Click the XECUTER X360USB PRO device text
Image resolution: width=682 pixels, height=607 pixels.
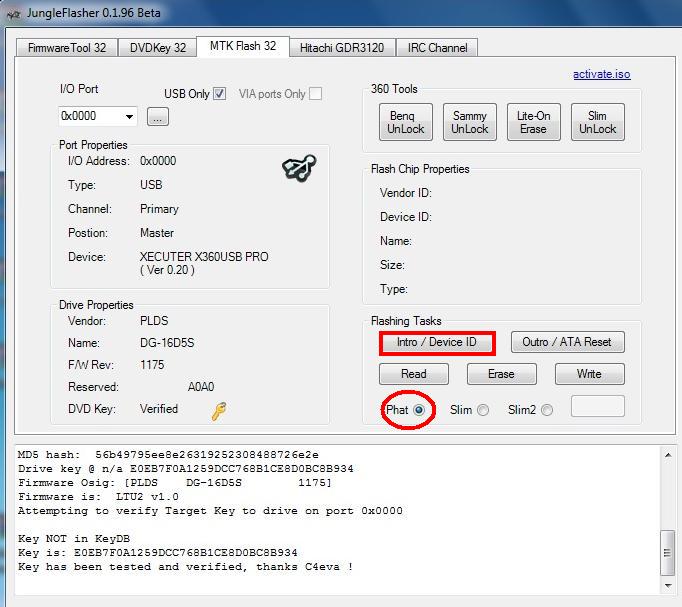(x=204, y=263)
